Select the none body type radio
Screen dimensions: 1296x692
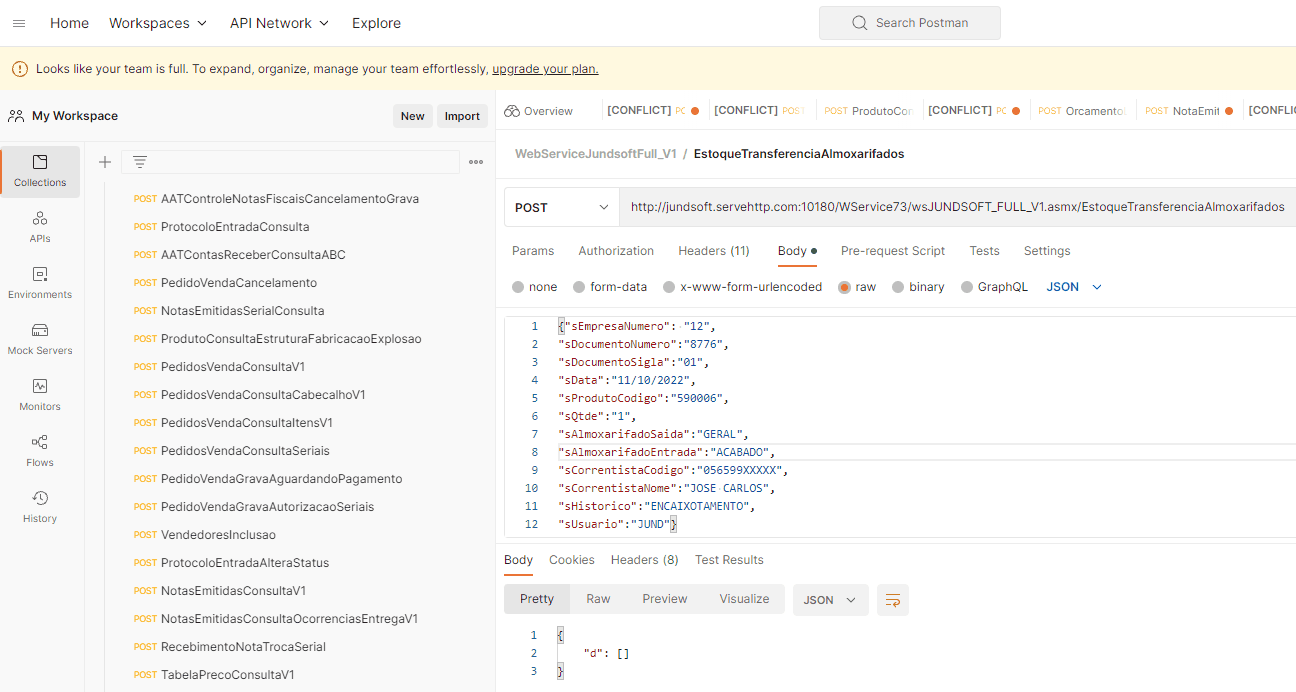518,287
